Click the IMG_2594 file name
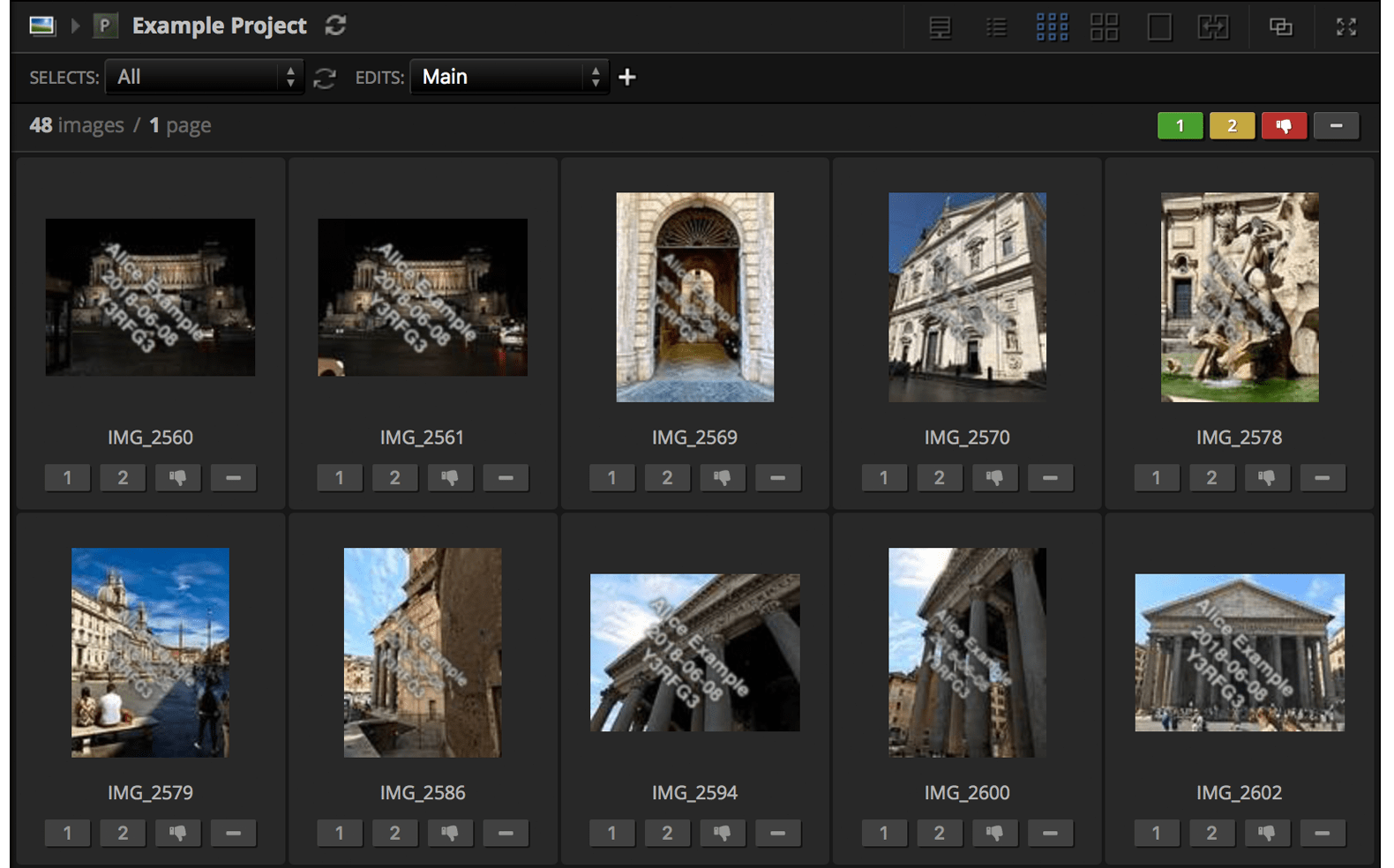The image size is (1394, 868). [x=694, y=793]
